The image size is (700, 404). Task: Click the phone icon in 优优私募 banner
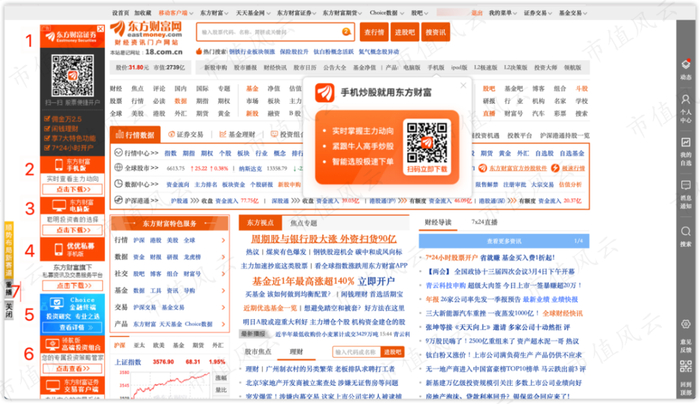pos(59,249)
